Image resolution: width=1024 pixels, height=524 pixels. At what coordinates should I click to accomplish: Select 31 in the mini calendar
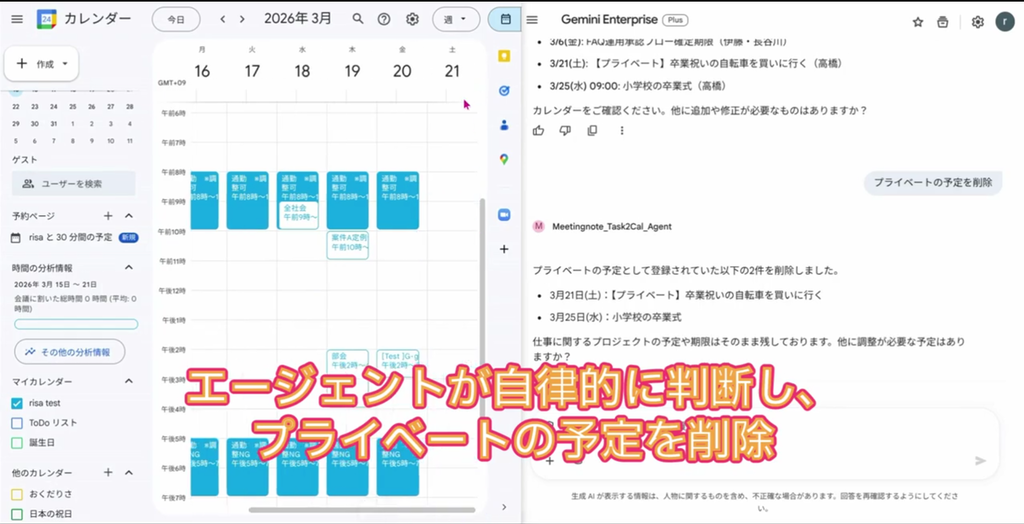click(54, 123)
